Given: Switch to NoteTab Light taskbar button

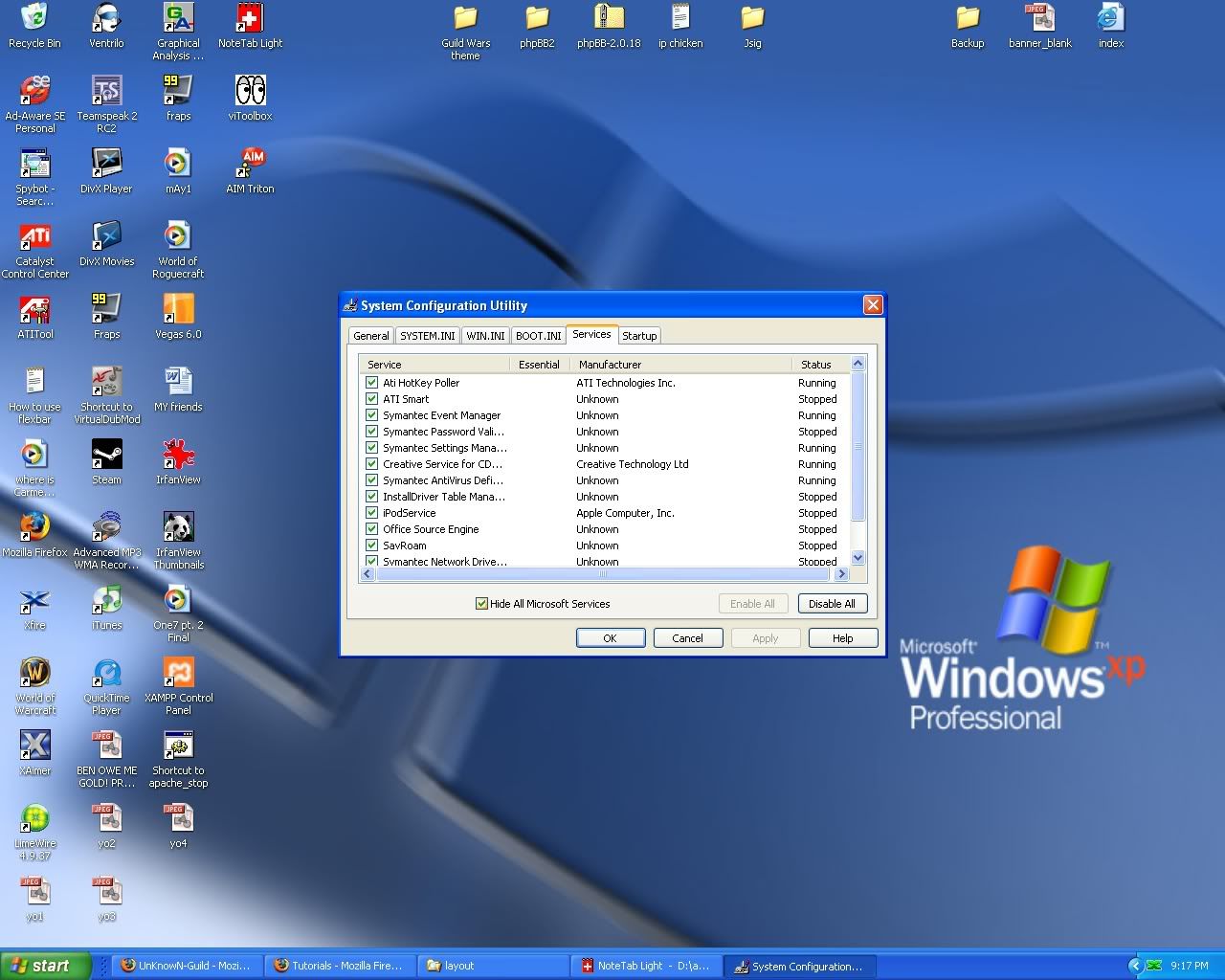Looking at the screenshot, I should click(646, 967).
